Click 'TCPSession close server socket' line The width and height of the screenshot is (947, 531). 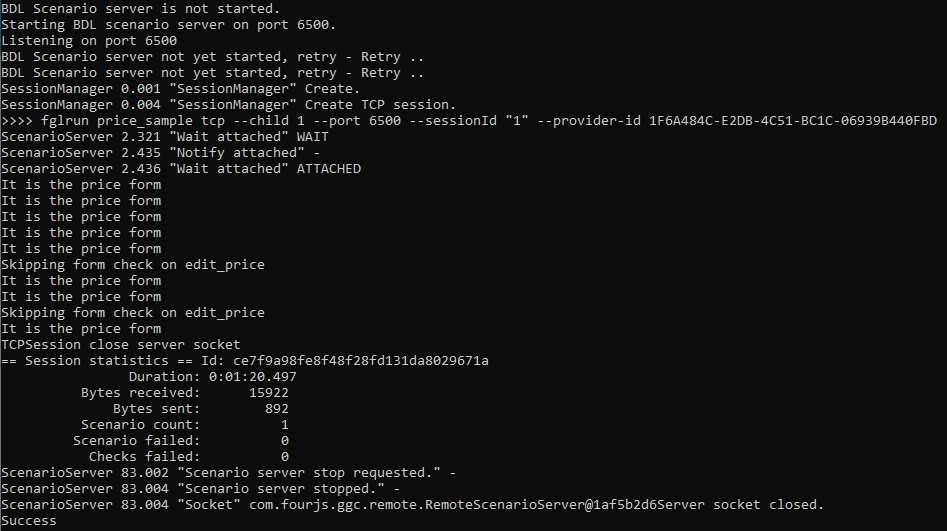pyautogui.click(x=121, y=345)
